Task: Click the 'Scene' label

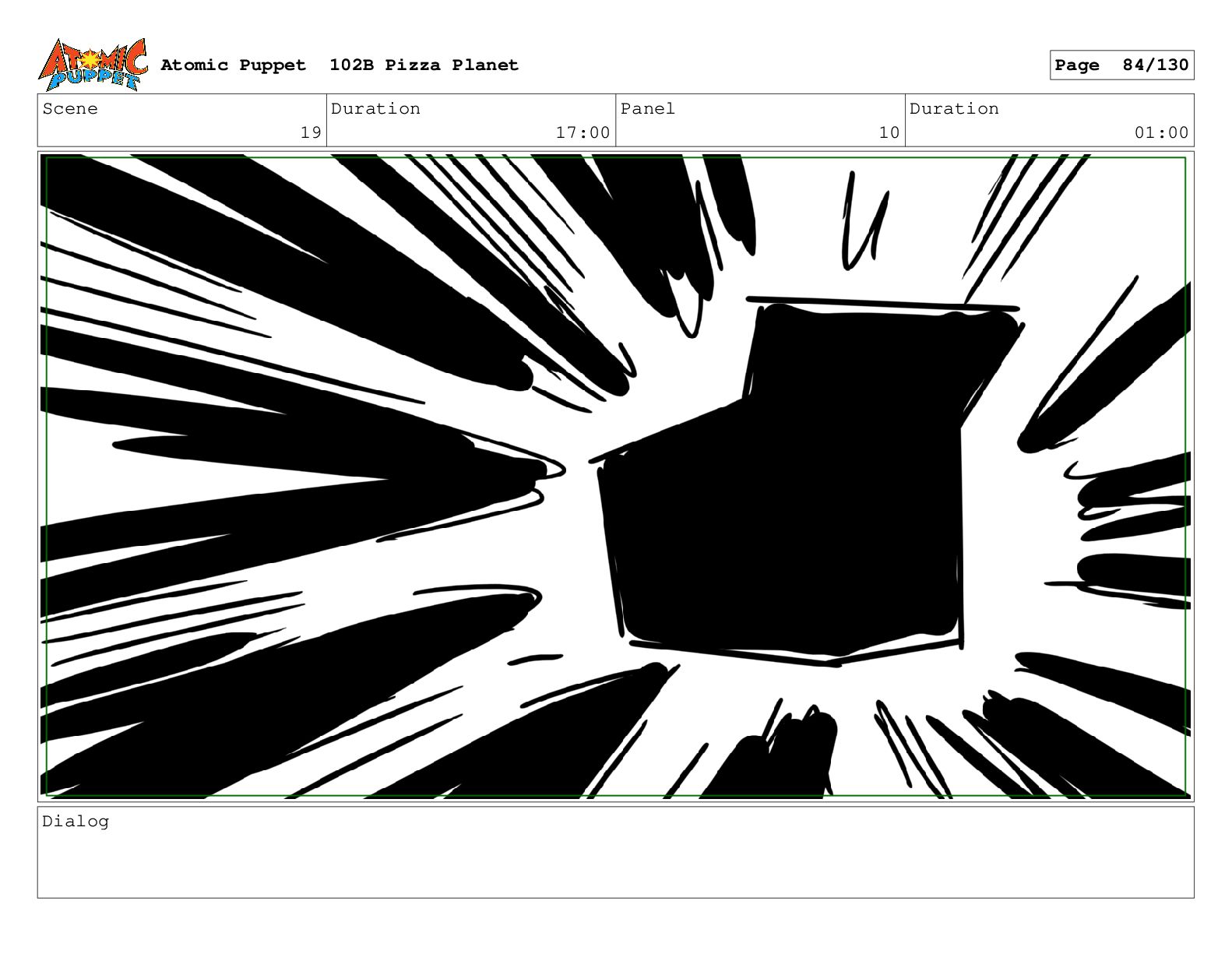Action: [70, 108]
